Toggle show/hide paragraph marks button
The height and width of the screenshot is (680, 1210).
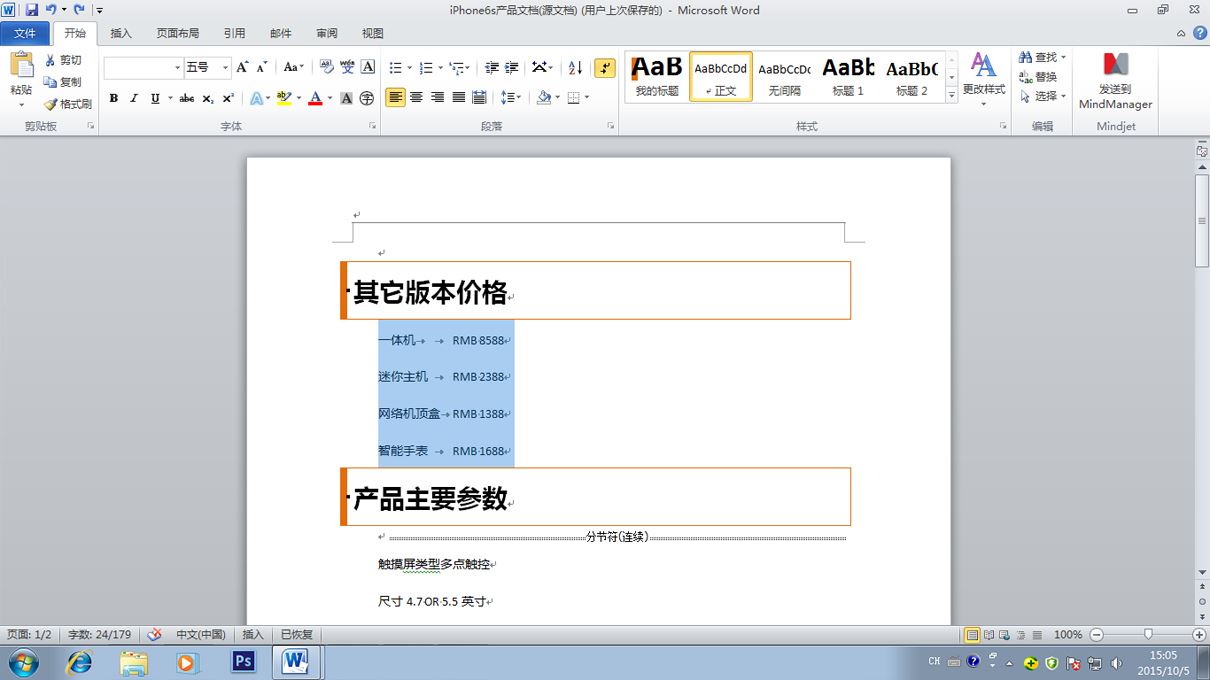click(605, 67)
